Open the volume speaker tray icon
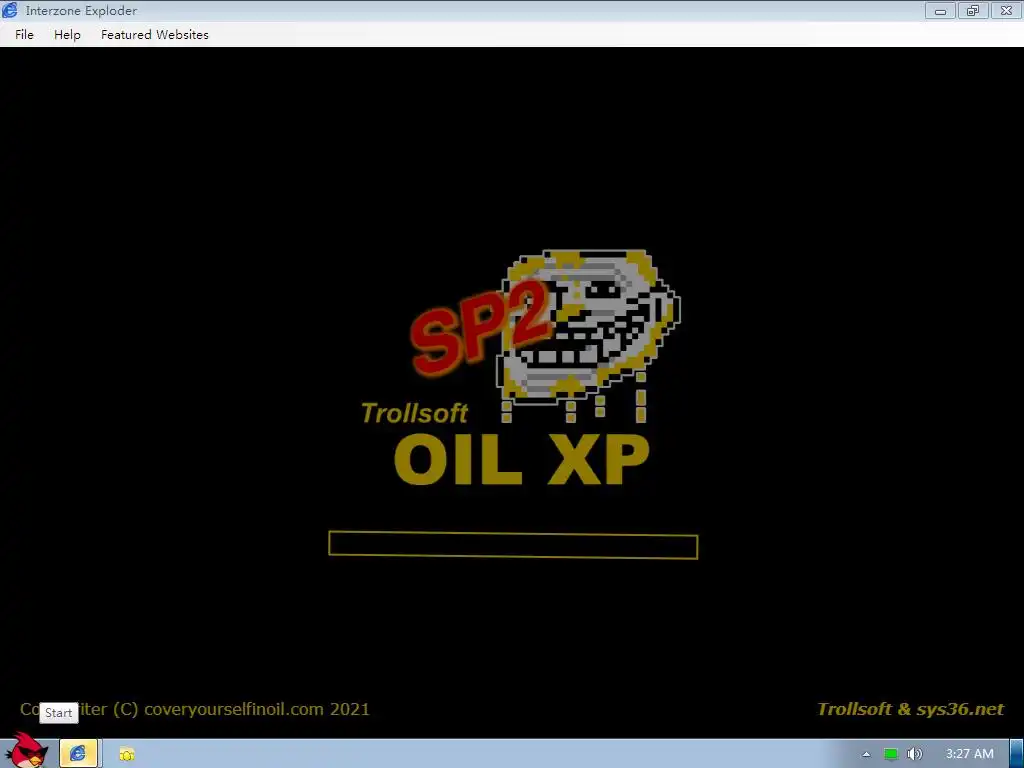This screenshot has width=1024, height=768. 914,754
